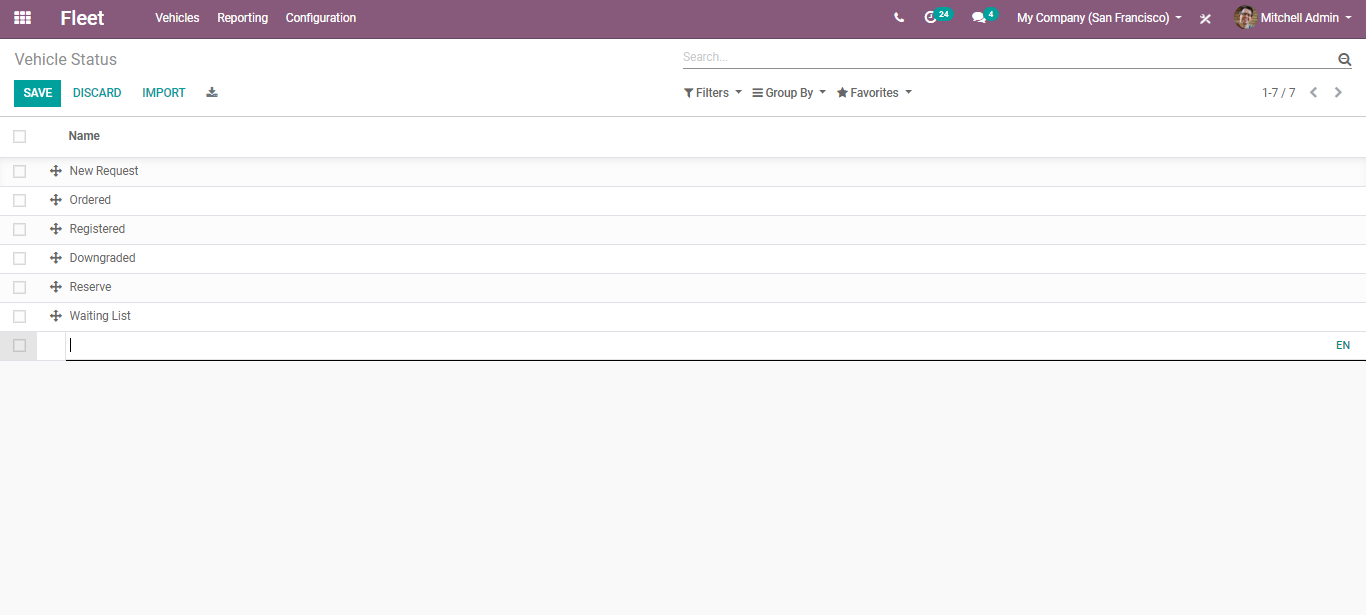The height and width of the screenshot is (615, 1366).
Task: Check the New Request row checkbox
Action: pyautogui.click(x=19, y=171)
